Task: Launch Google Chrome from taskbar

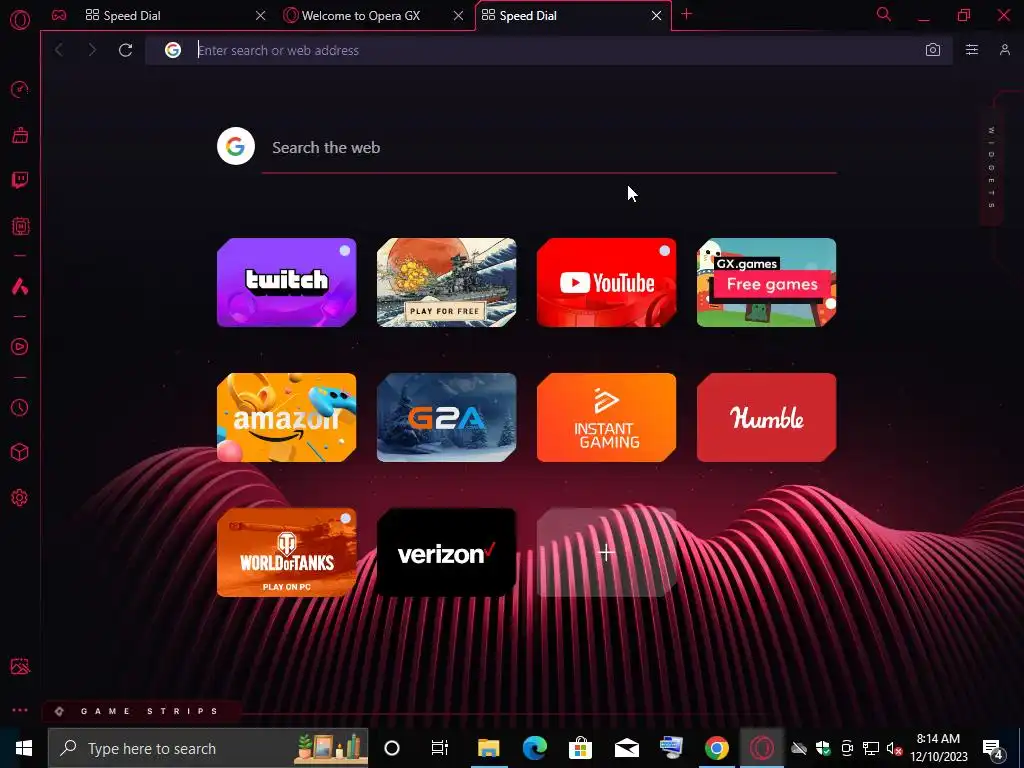Action: tap(716, 748)
